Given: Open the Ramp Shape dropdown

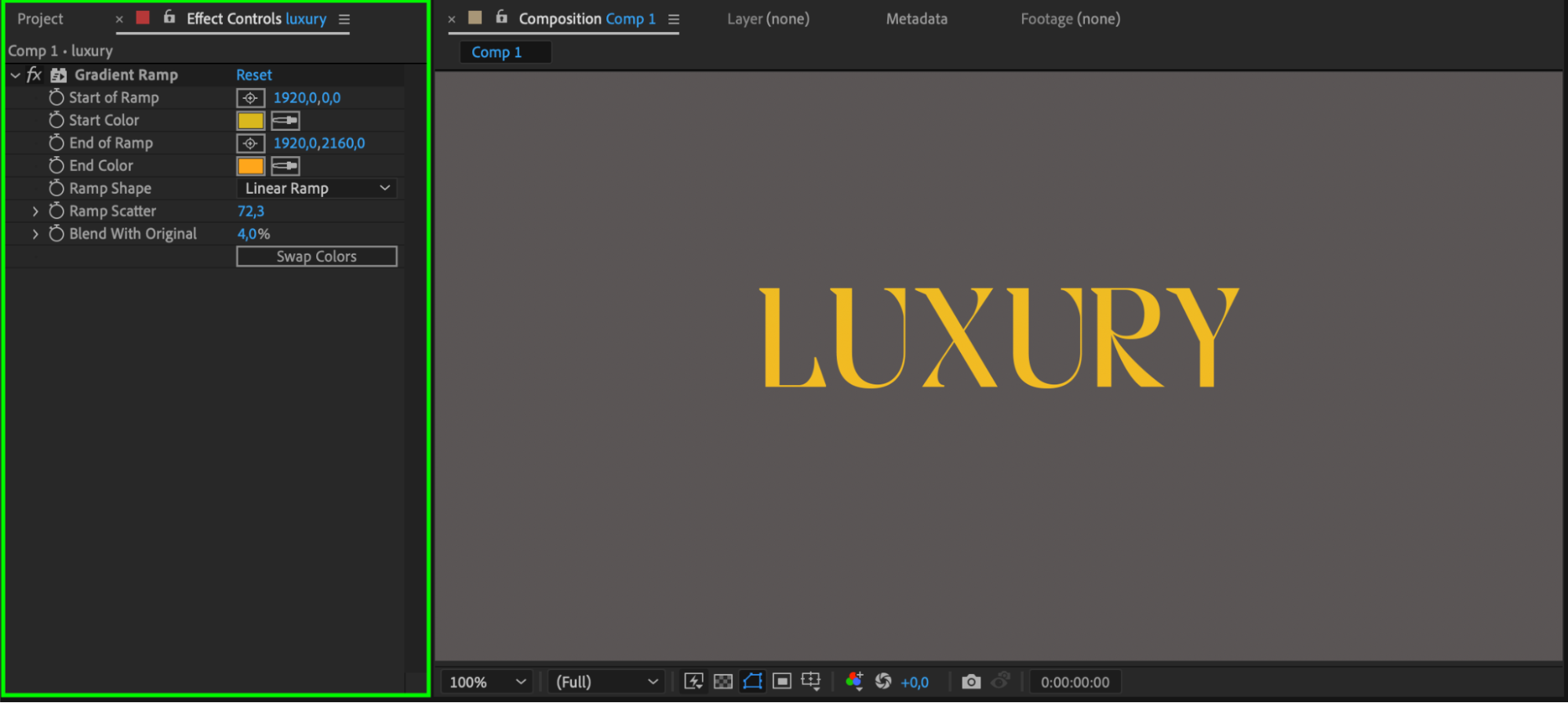Looking at the screenshot, I should (317, 188).
